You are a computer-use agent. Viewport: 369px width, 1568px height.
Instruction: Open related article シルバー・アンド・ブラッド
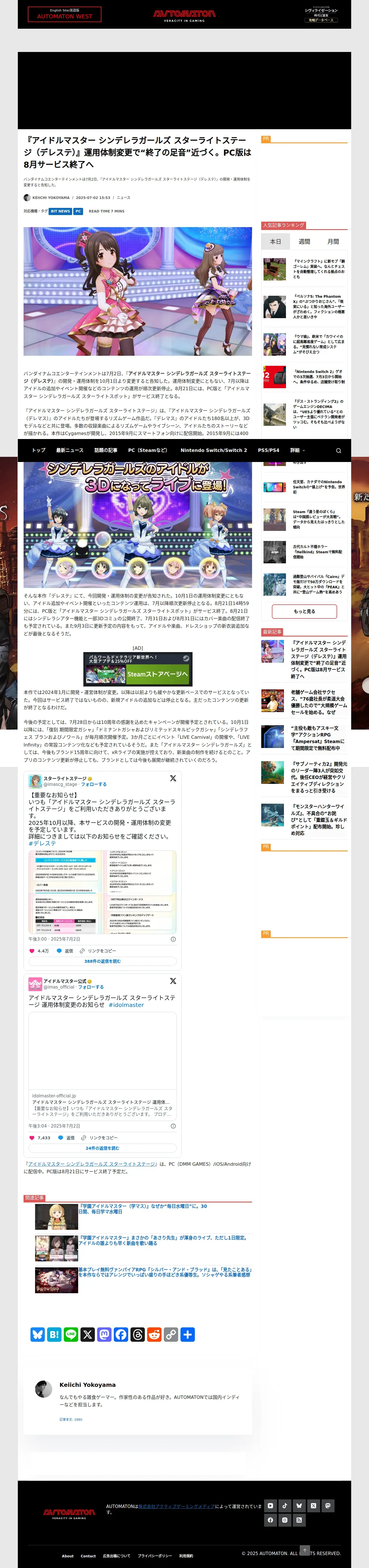165,1272
